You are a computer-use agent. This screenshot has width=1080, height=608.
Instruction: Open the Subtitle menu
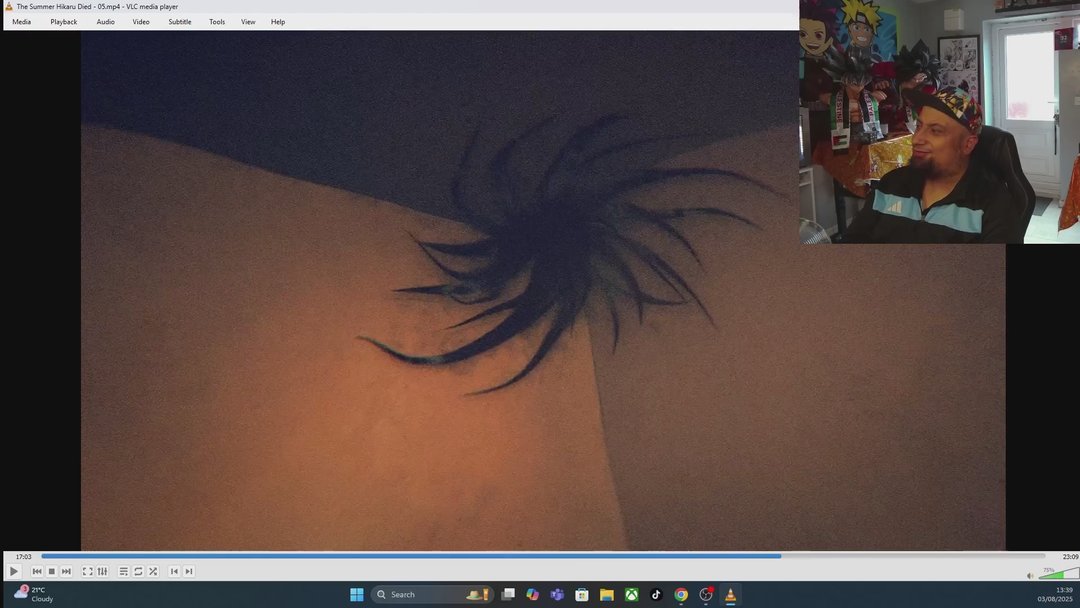(x=180, y=21)
